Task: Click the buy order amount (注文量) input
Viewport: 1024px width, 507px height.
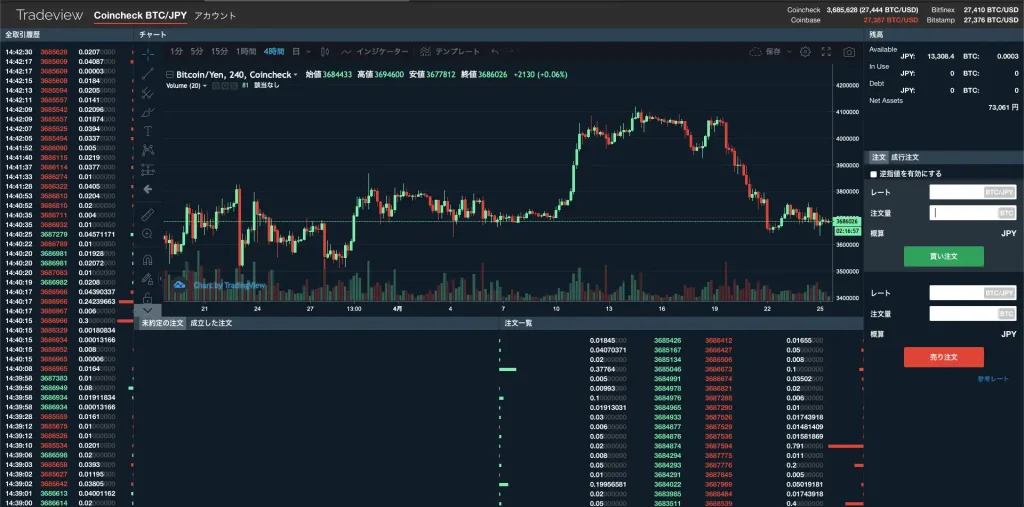Action: tap(972, 213)
